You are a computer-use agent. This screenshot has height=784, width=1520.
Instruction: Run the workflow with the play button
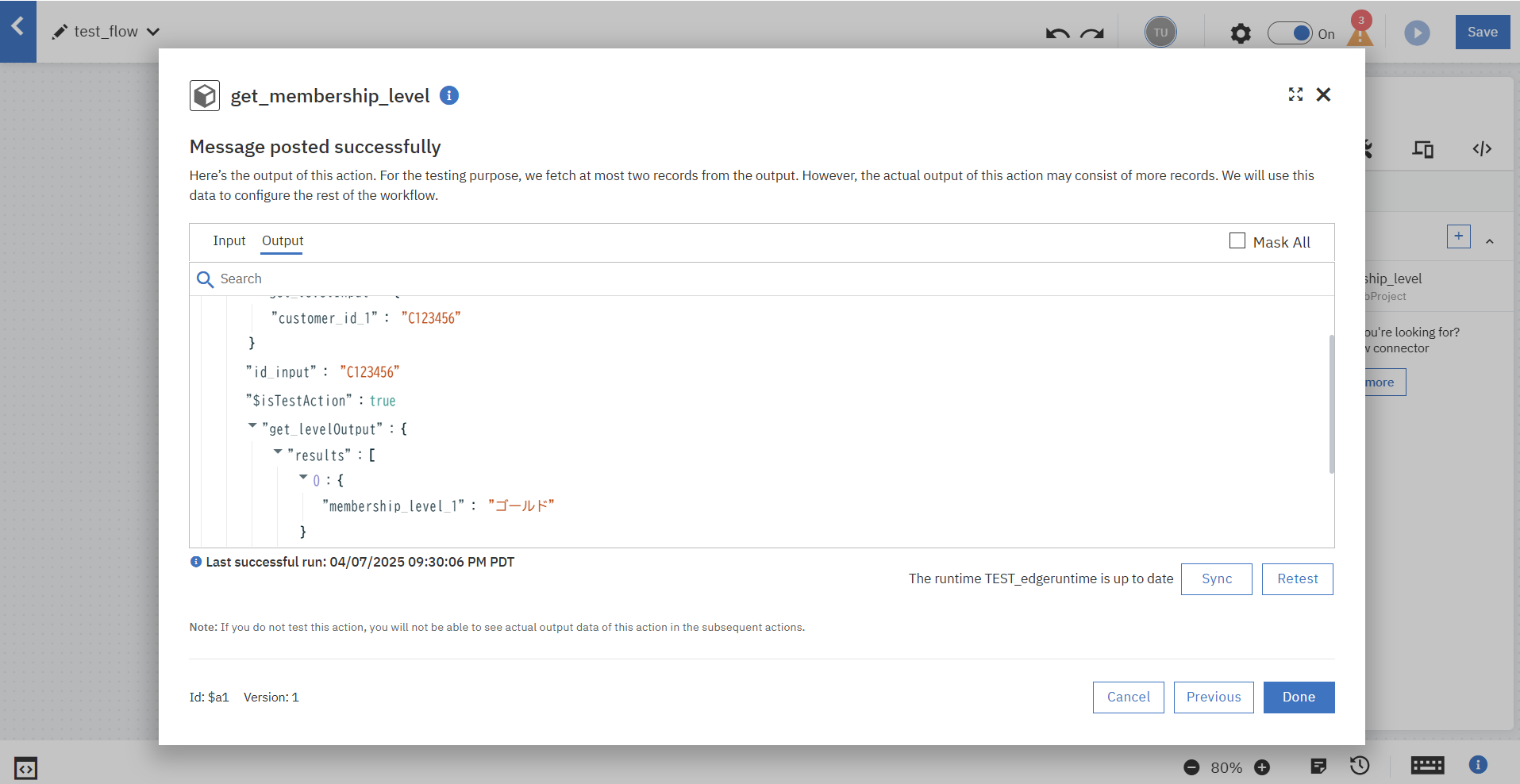[1417, 33]
